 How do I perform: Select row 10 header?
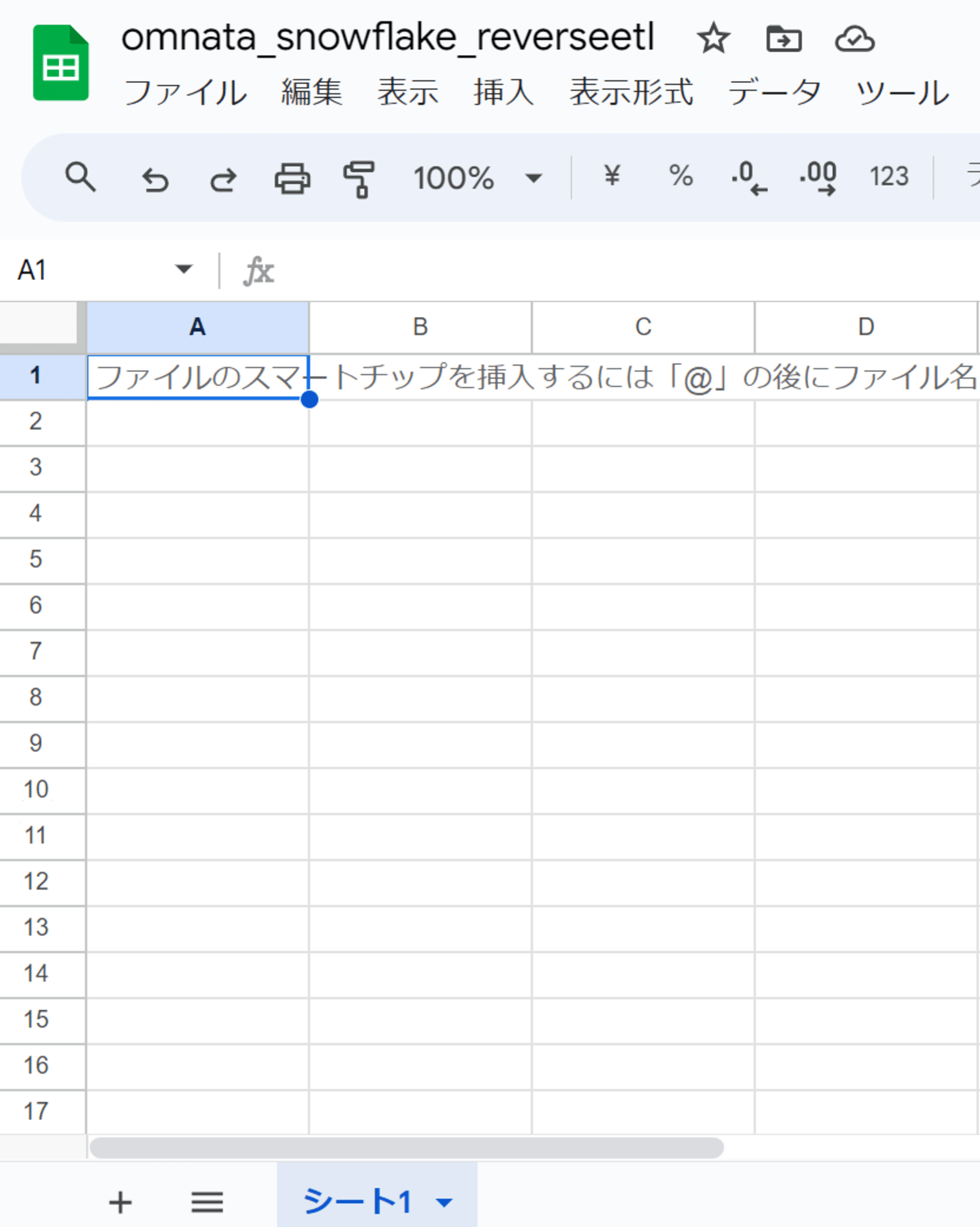tap(42, 790)
